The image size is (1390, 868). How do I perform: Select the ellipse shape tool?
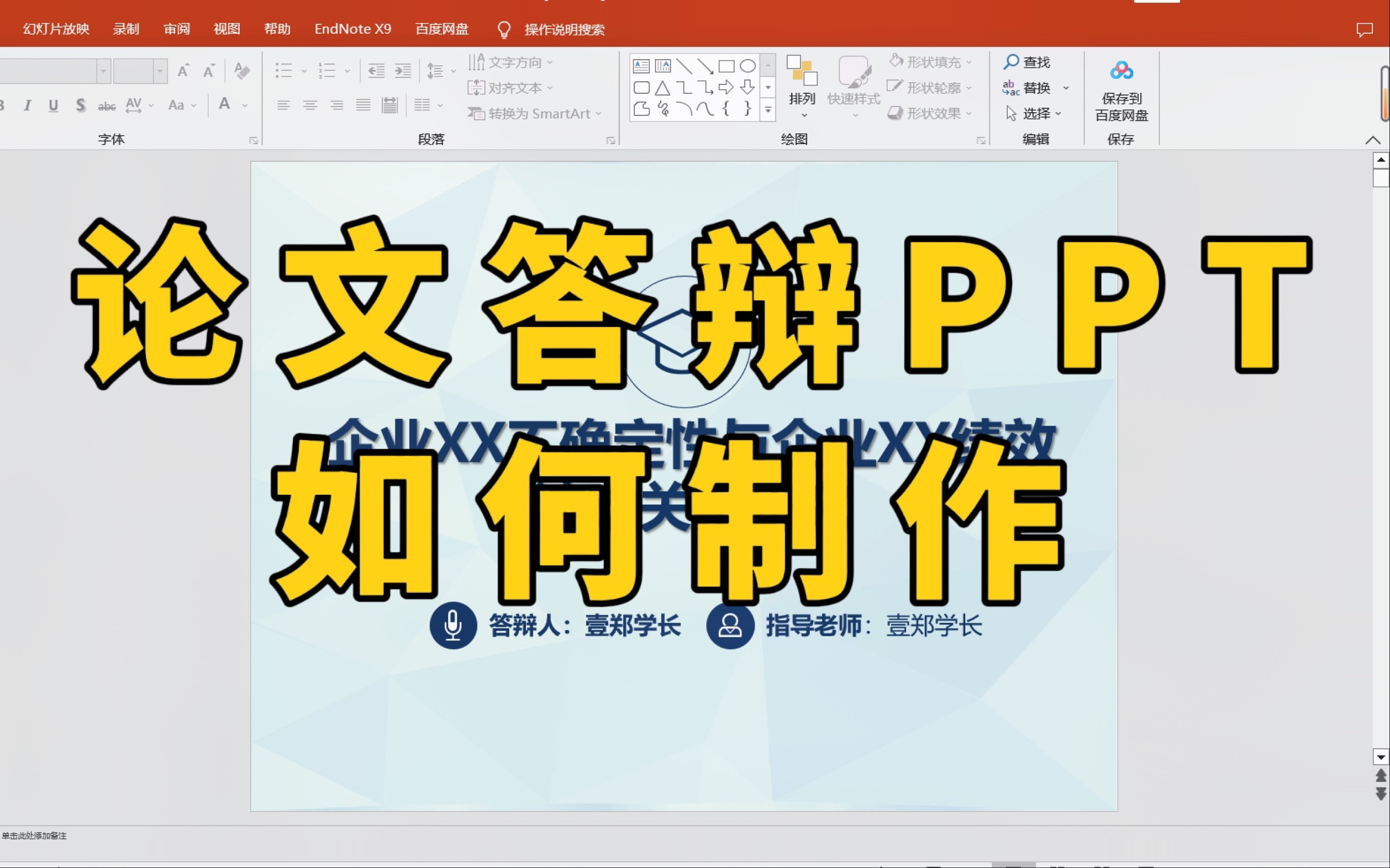tap(748, 66)
